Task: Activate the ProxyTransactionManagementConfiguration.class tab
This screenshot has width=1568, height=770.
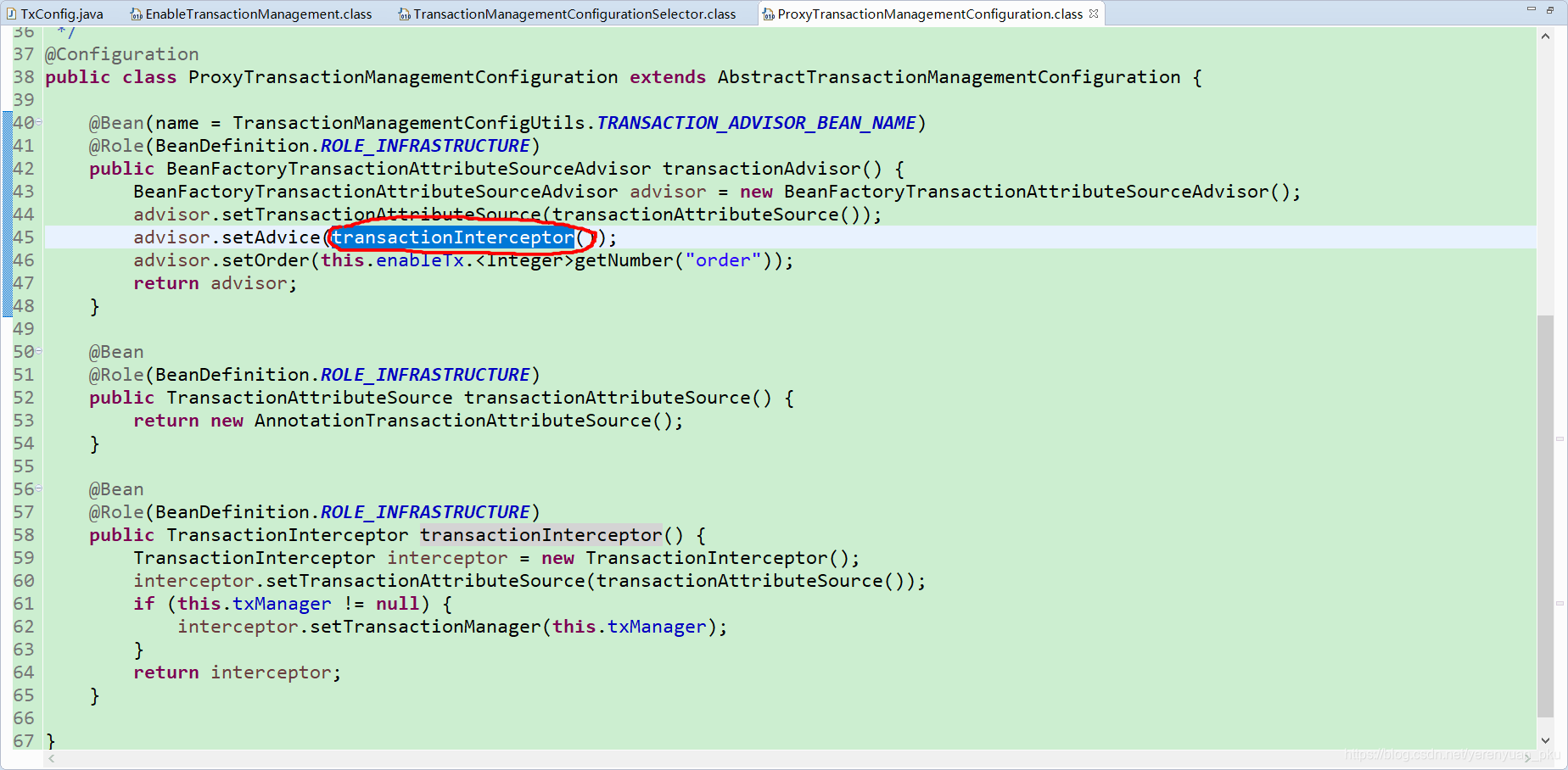Action: 930,14
